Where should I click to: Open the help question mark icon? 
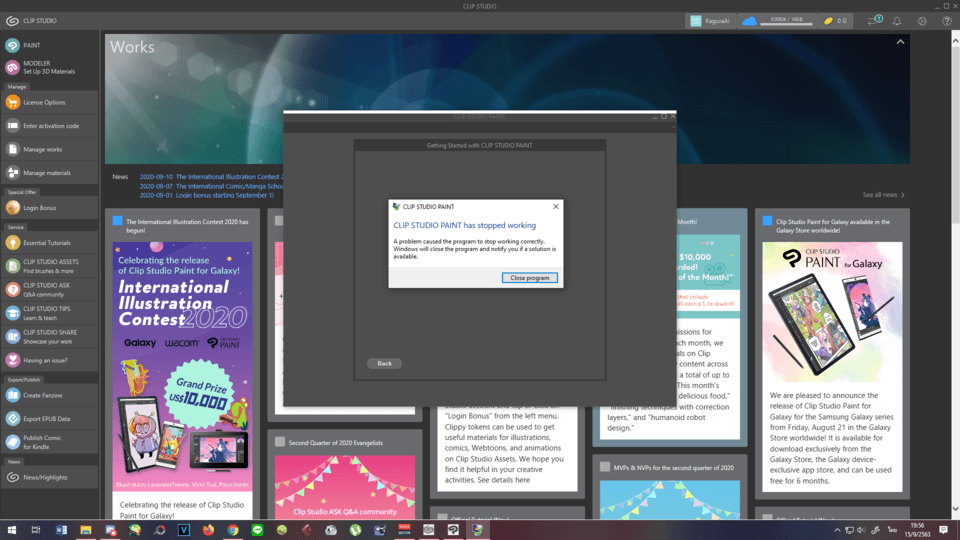pyautogui.click(x=947, y=21)
